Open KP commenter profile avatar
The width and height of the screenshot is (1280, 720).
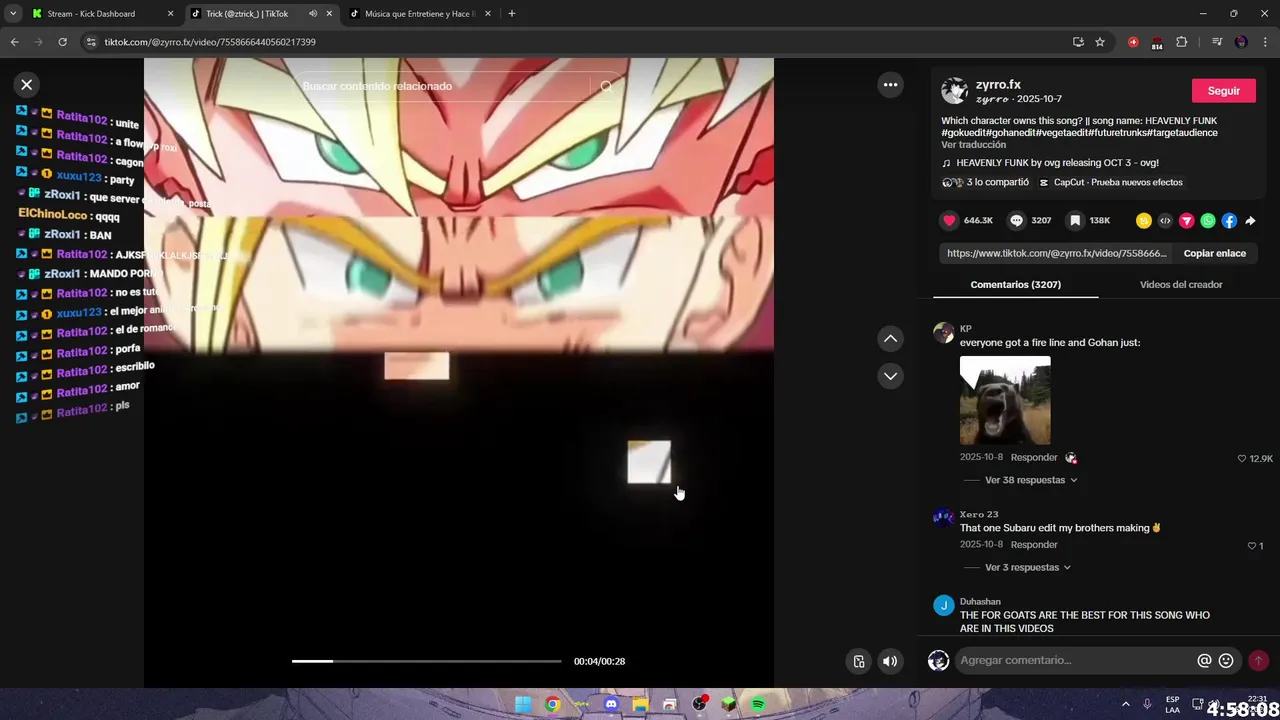point(943,333)
